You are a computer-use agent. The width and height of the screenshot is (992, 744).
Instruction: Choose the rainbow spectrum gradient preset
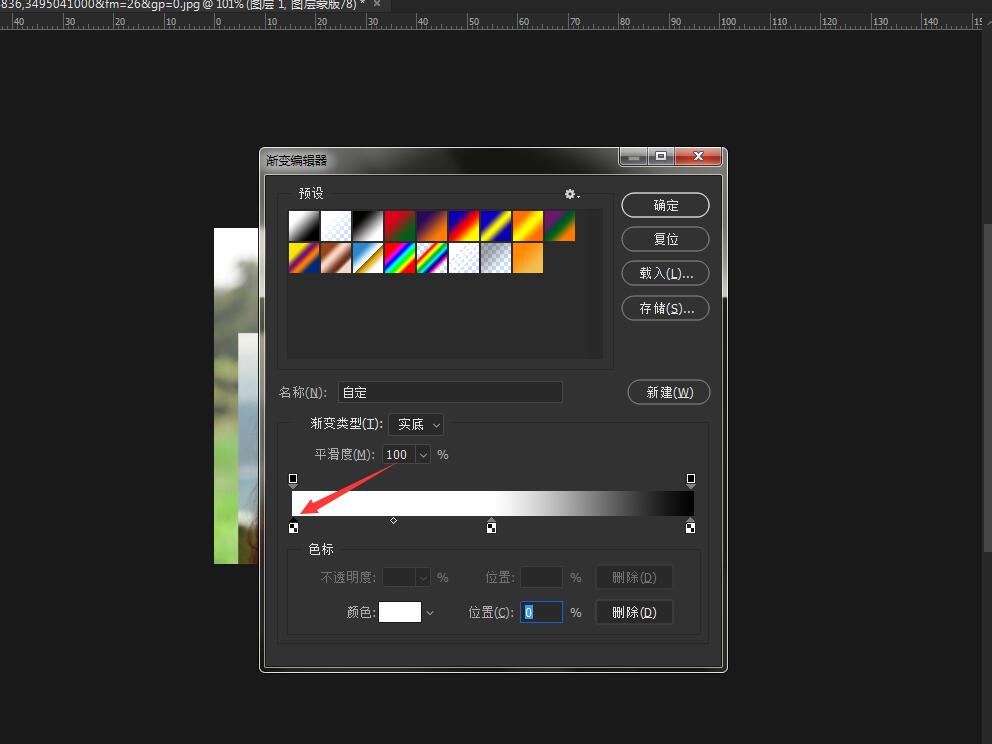pyautogui.click(x=400, y=258)
